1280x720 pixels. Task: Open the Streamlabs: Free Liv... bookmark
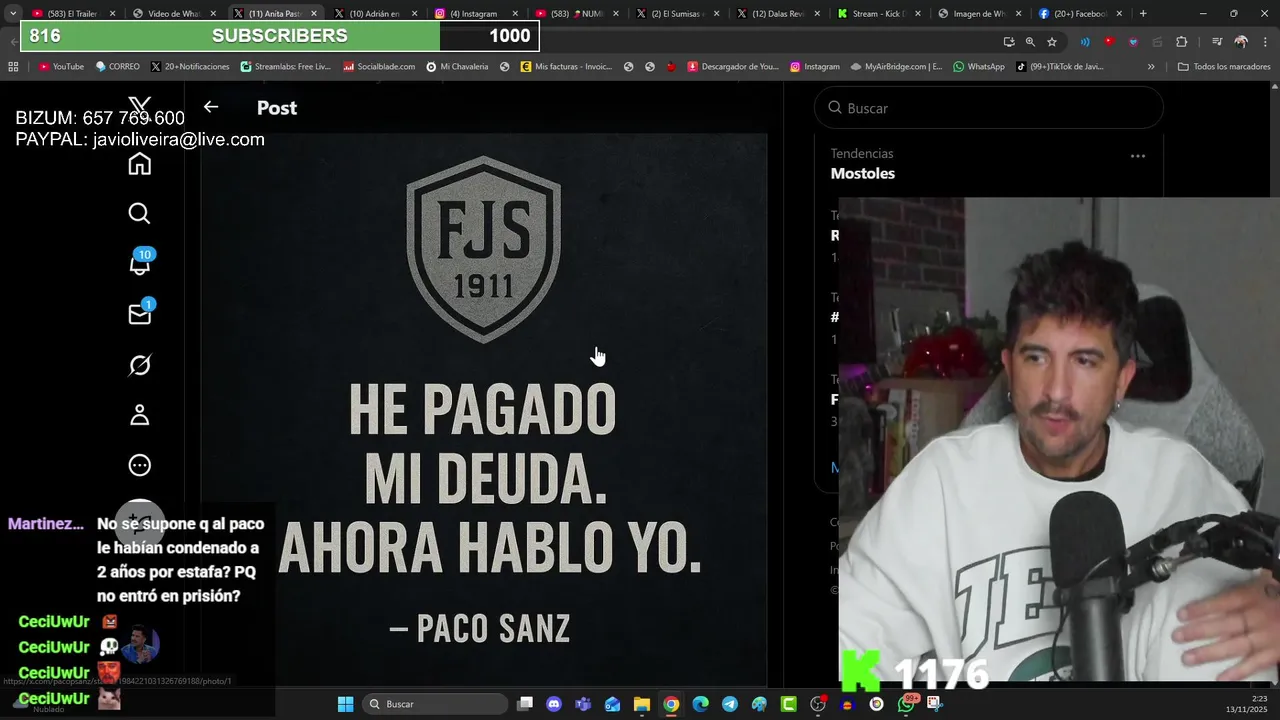click(285, 67)
